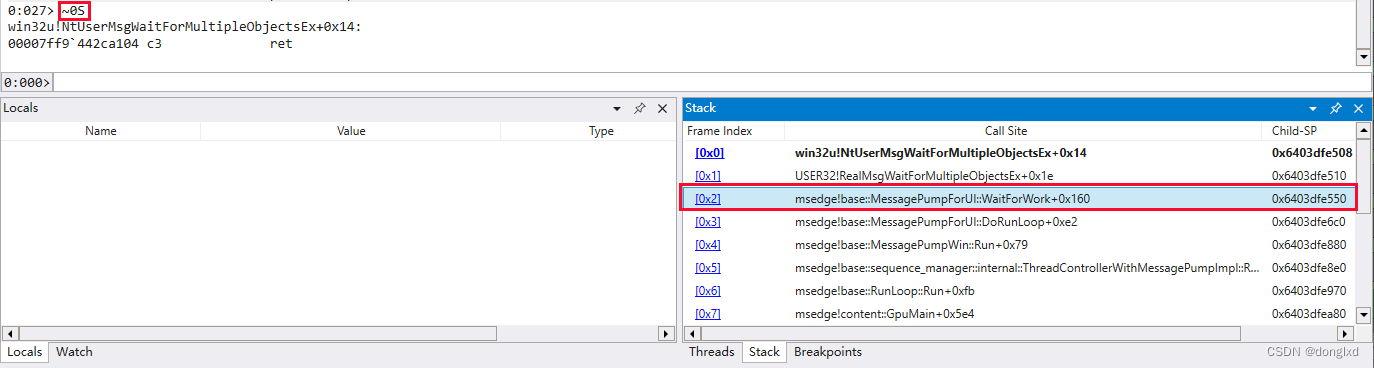Switch to the Watch tab
The height and width of the screenshot is (368, 1374).
pos(74,352)
